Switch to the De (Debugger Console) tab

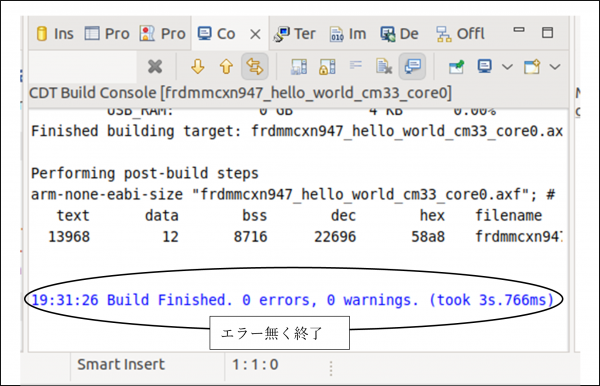coord(399,34)
